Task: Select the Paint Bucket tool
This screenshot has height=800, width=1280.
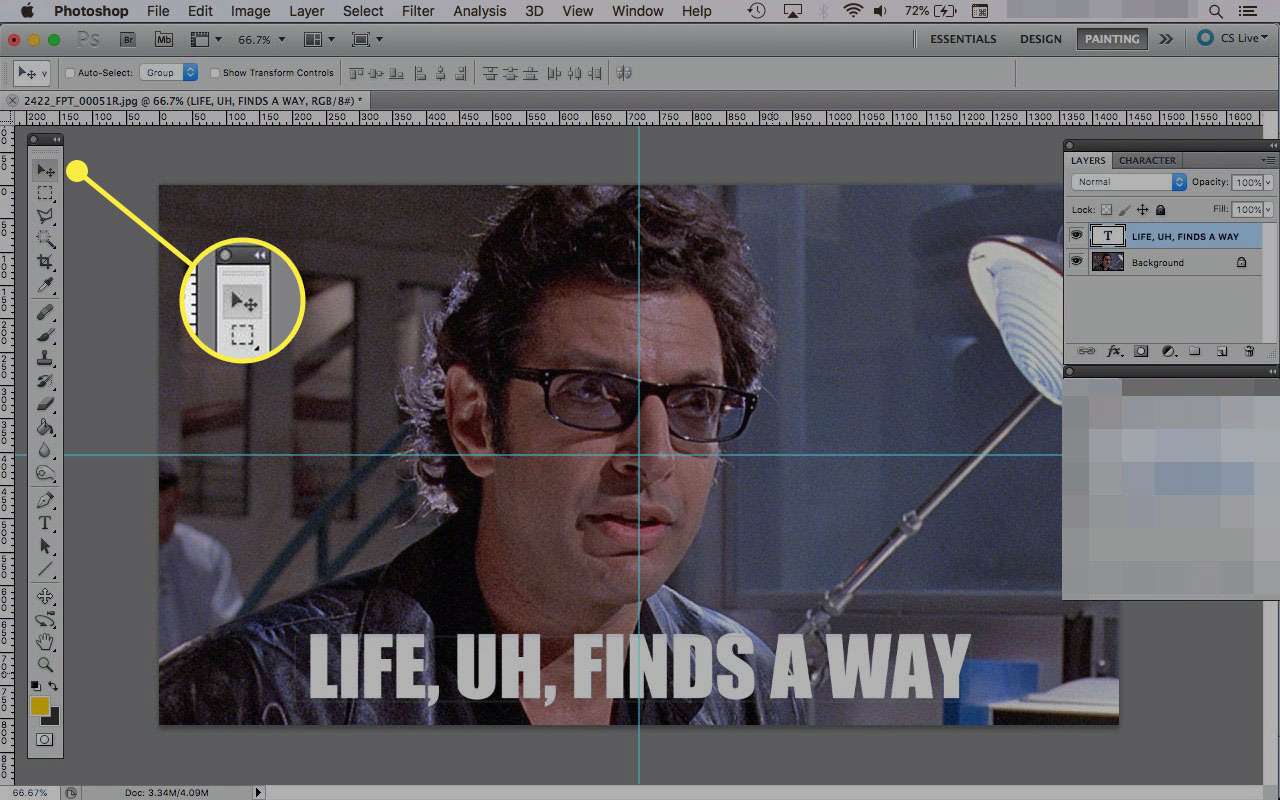Action: pos(46,428)
